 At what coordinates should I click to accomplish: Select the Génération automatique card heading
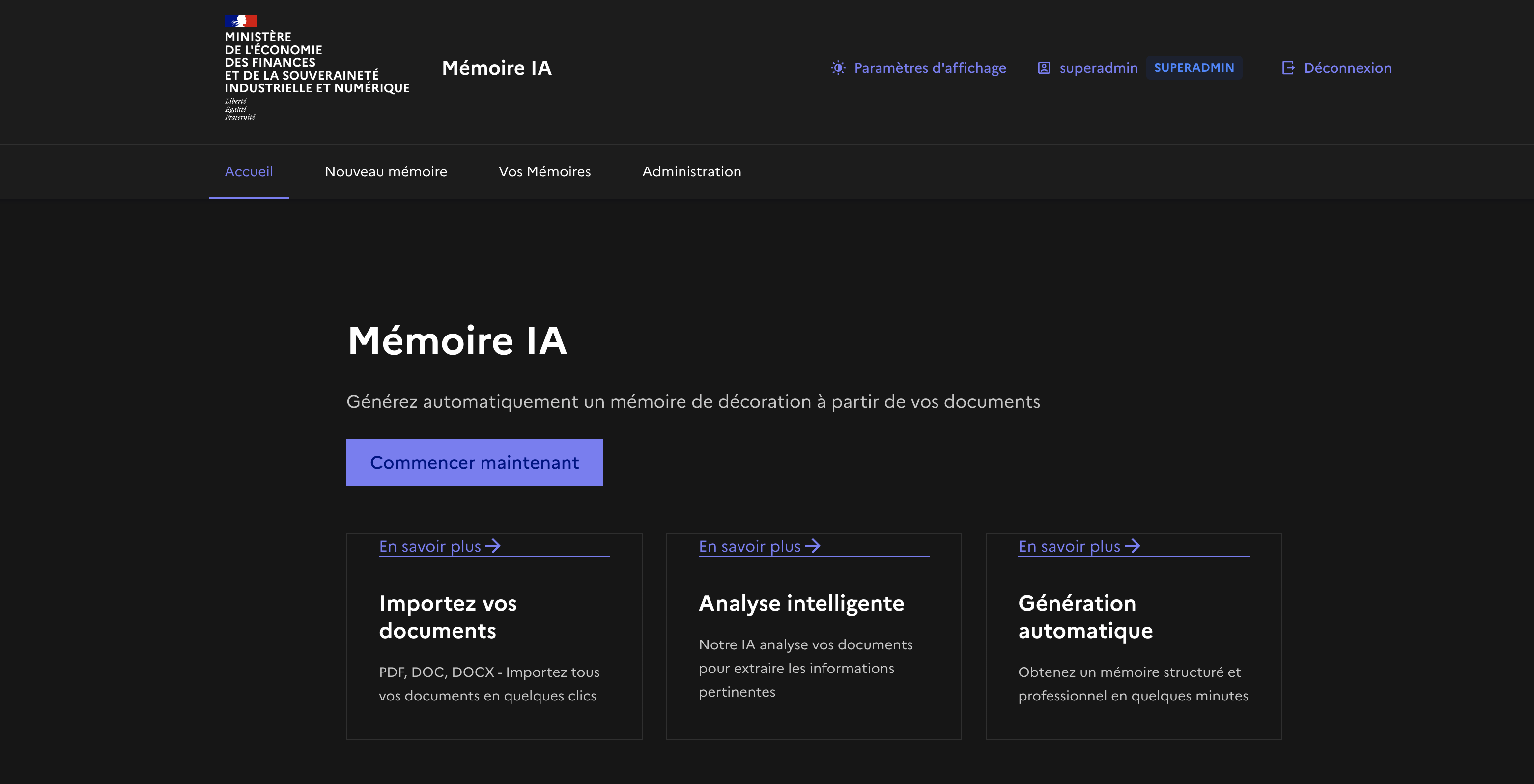[x=1085, y=616]
